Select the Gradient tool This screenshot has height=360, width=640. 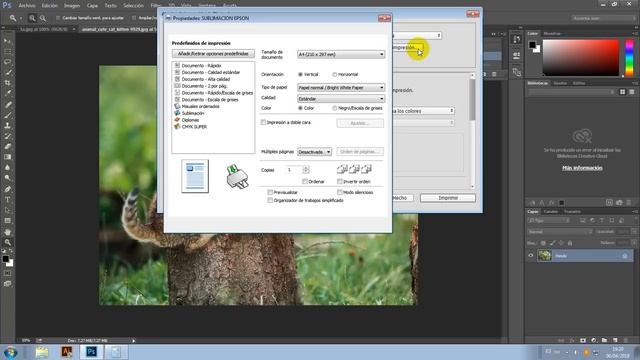click(x=7, y=157)
